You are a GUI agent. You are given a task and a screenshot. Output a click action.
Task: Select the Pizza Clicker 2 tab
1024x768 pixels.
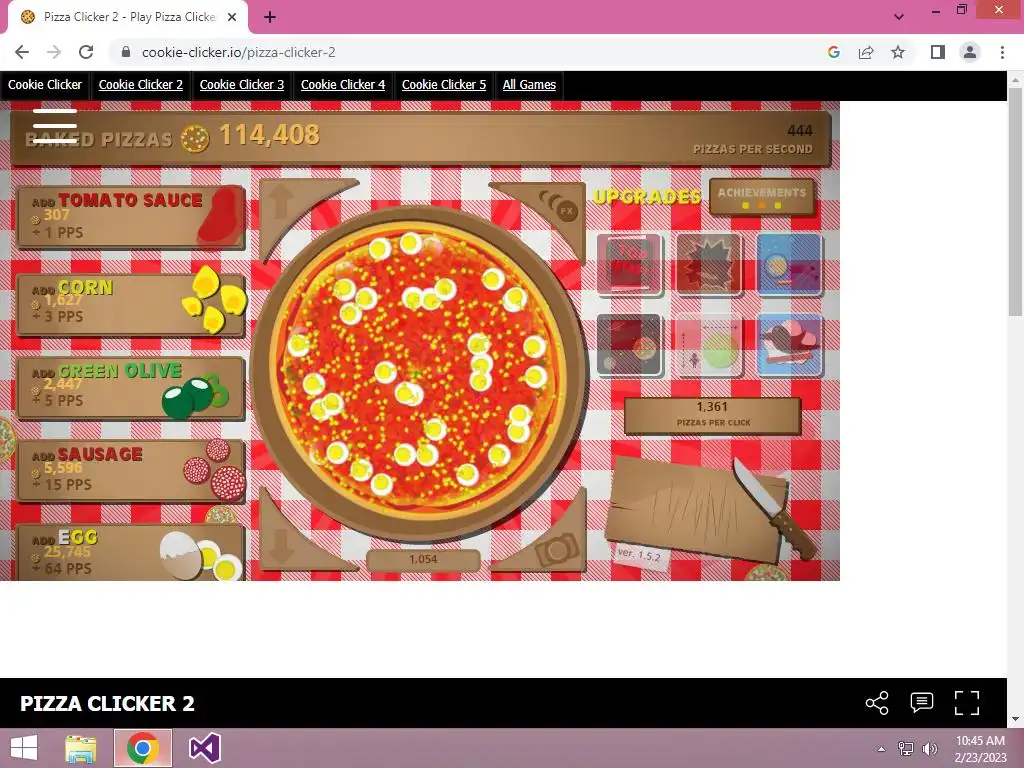coord(128,17)
